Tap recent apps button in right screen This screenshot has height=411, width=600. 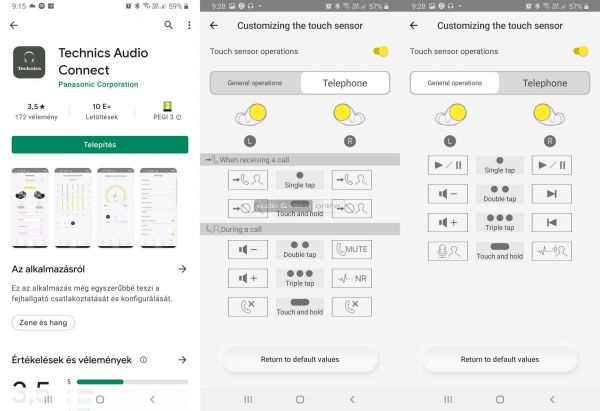click(448, 400)
